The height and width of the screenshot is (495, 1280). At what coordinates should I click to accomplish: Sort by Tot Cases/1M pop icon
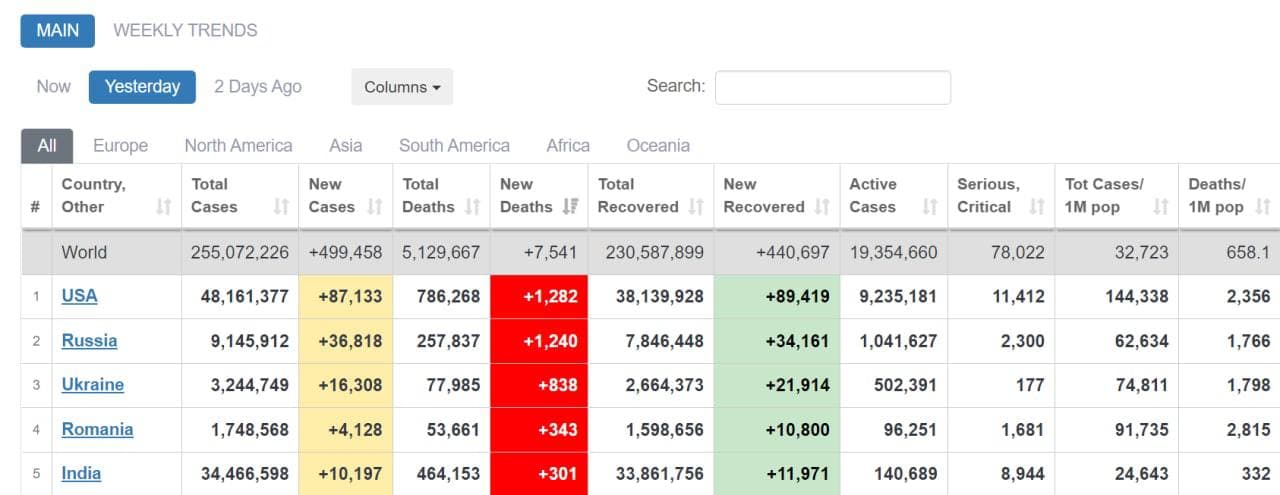1161,207
